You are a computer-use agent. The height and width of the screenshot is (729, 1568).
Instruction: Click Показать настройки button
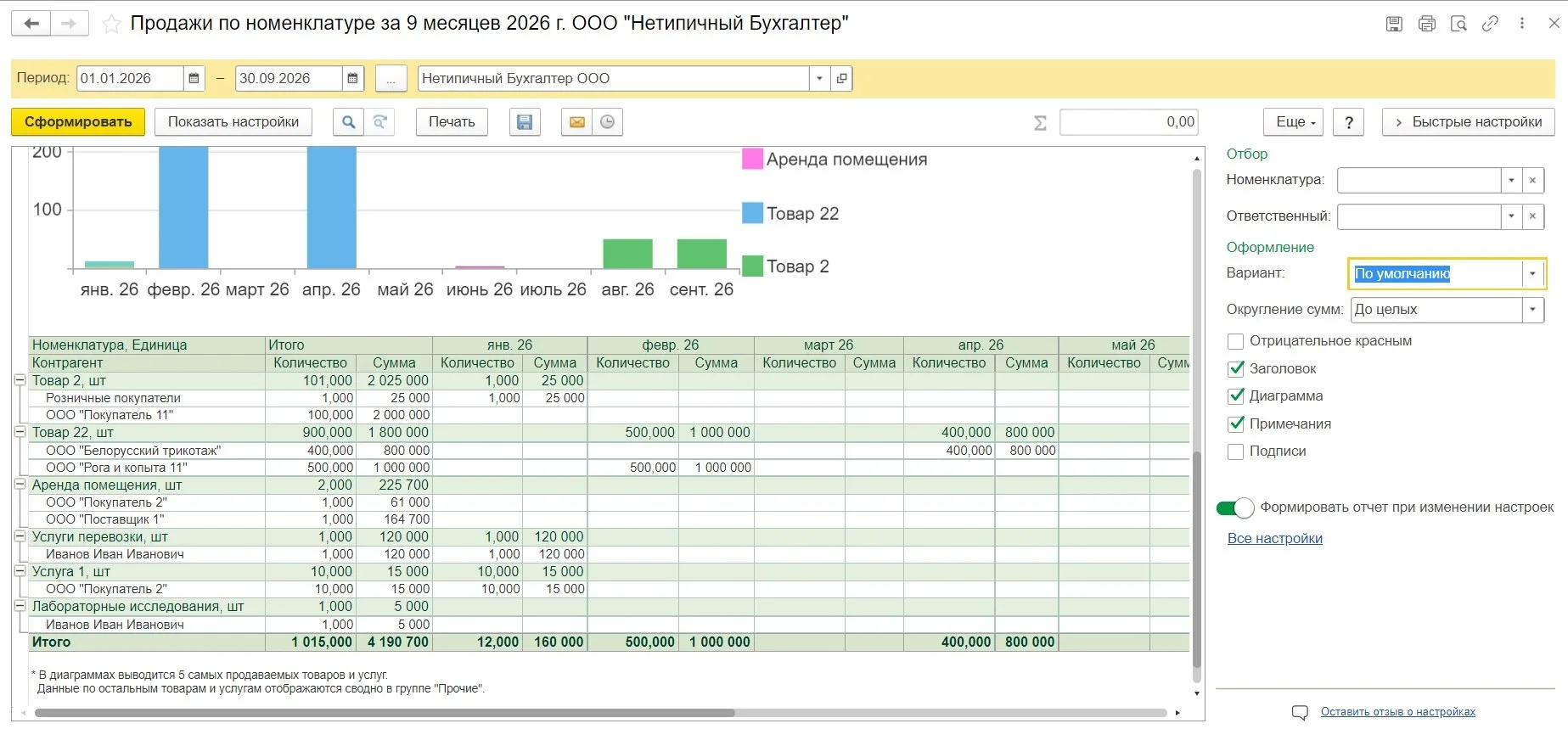click(233, 122)
